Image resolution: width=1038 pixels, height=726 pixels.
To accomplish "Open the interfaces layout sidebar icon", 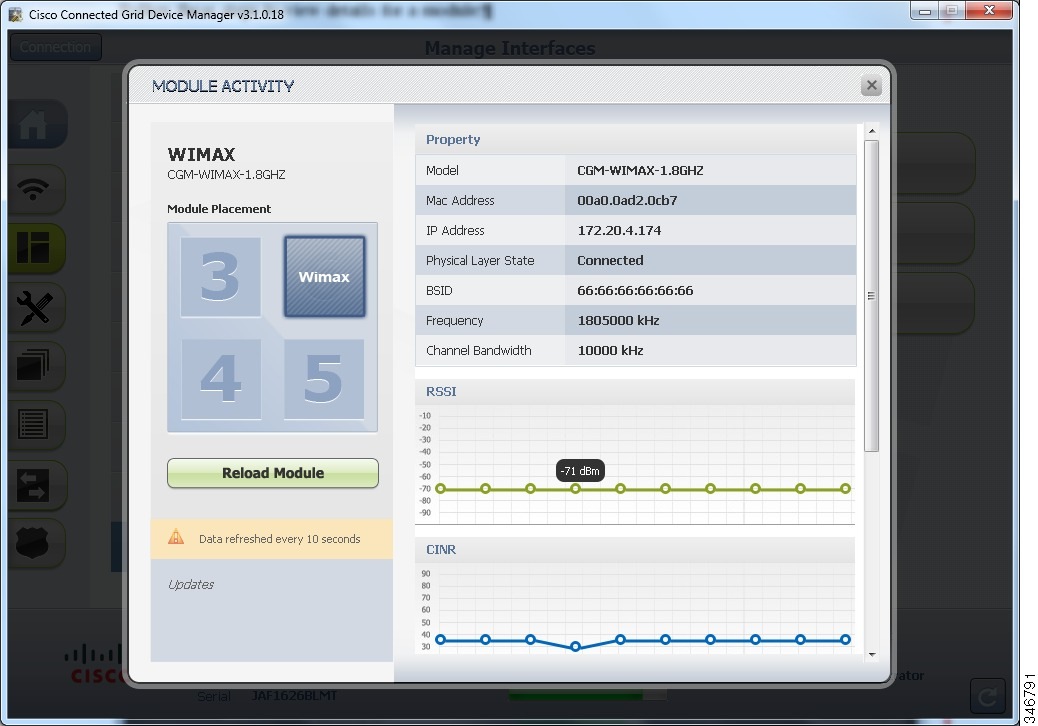I will 34,248.
